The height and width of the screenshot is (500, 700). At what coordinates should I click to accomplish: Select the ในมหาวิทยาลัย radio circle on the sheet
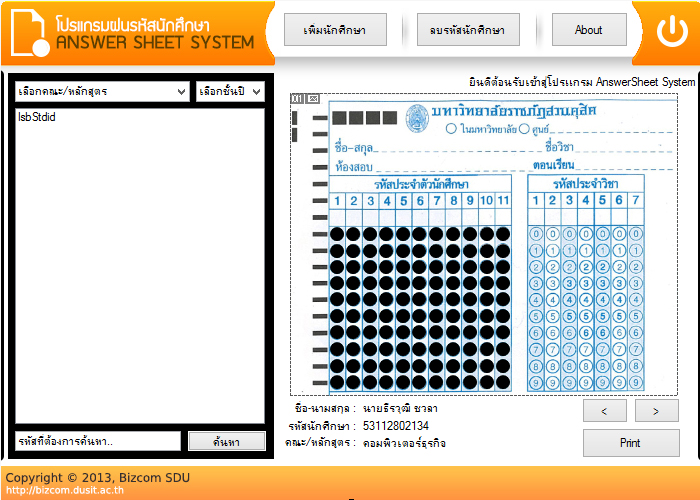click(x=451, y=129)
